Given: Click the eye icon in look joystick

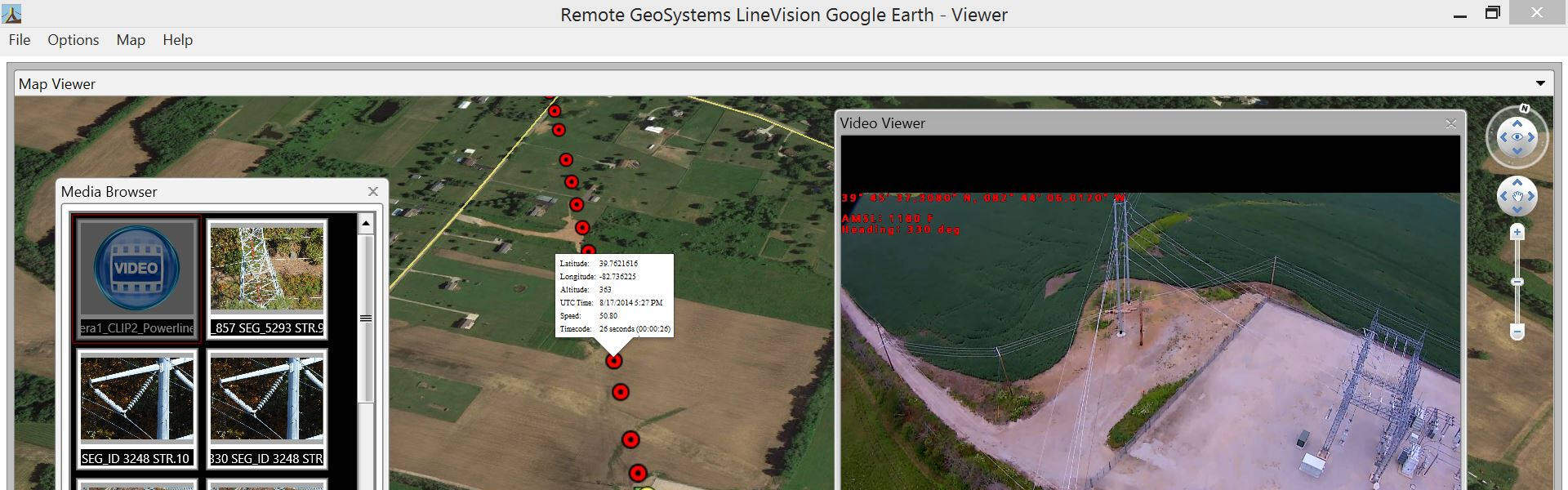Looking at the screenshot, I should pos(1517,137).
